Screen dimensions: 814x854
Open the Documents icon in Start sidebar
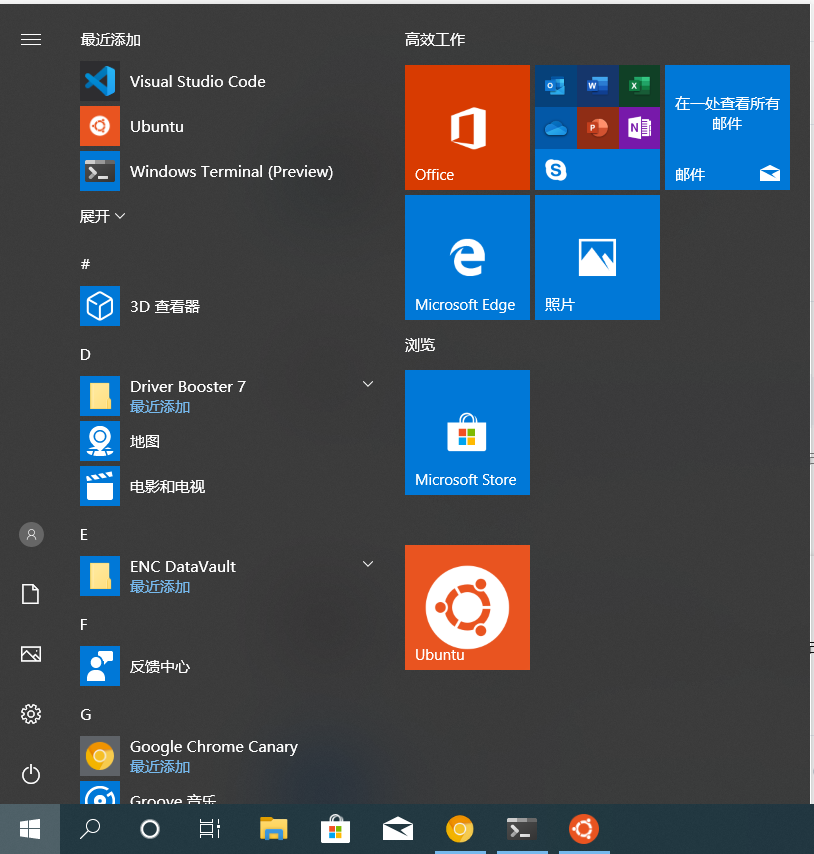pos(30,594)
